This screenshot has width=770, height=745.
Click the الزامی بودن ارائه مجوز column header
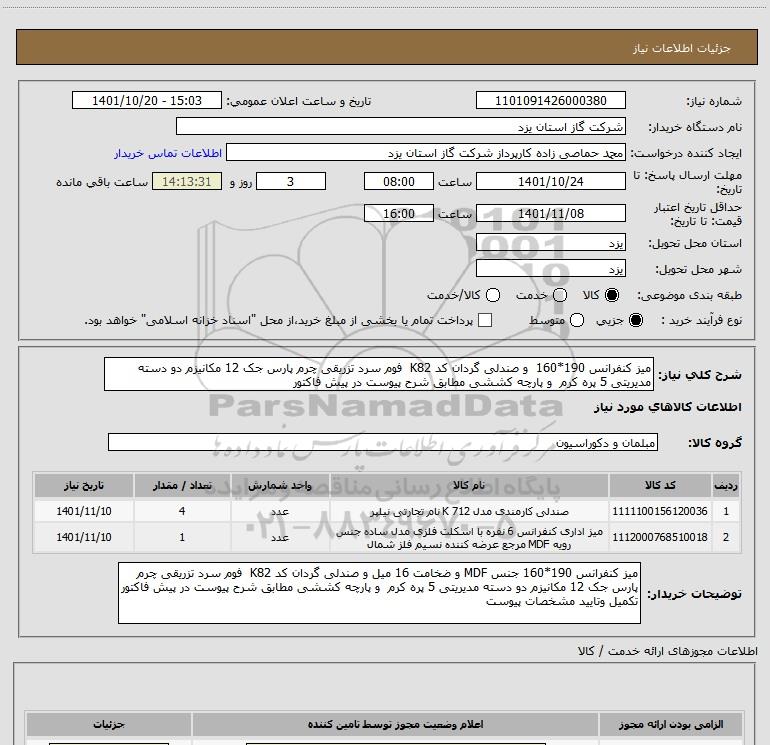(x=671, y=724)
